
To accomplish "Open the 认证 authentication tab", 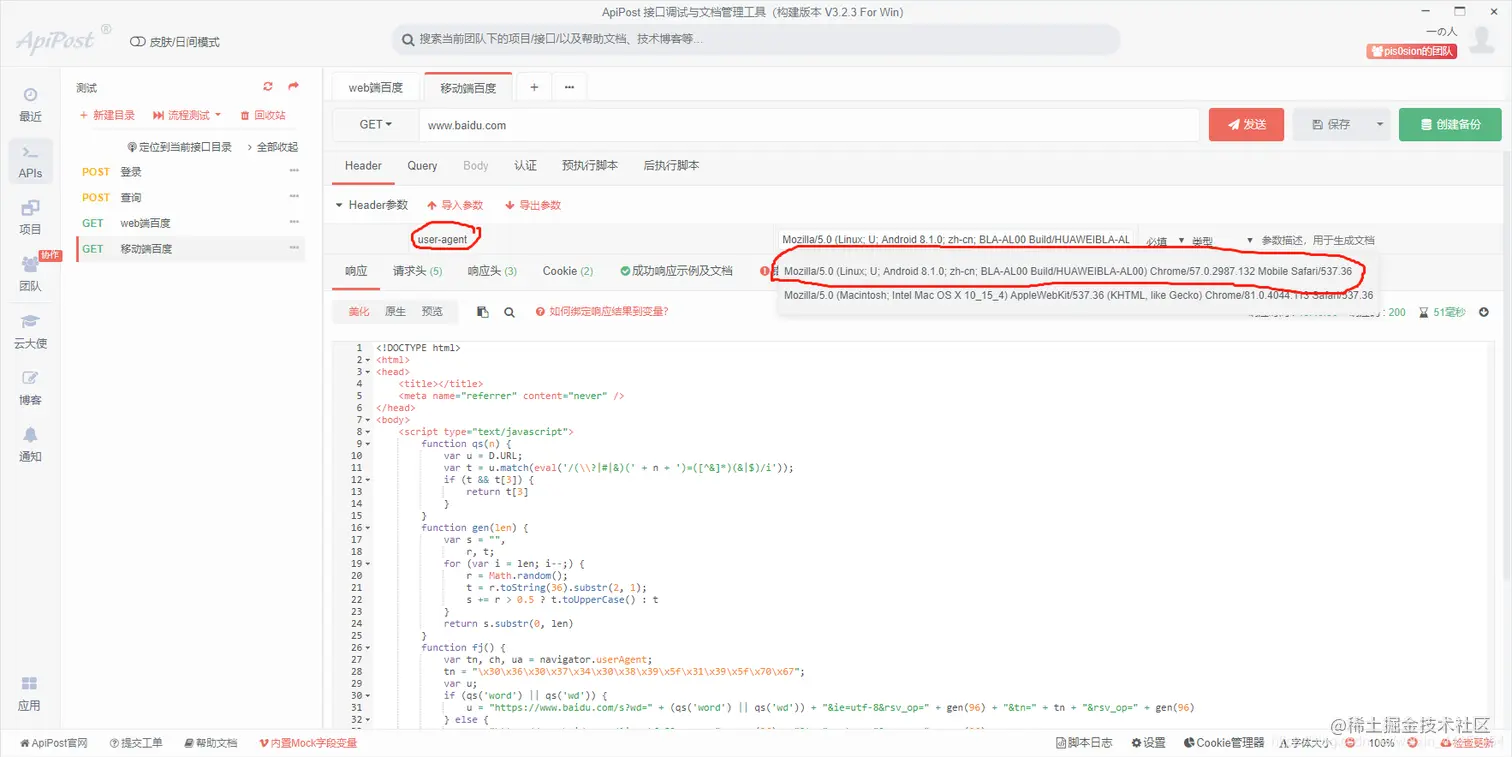I will point(525,166).
